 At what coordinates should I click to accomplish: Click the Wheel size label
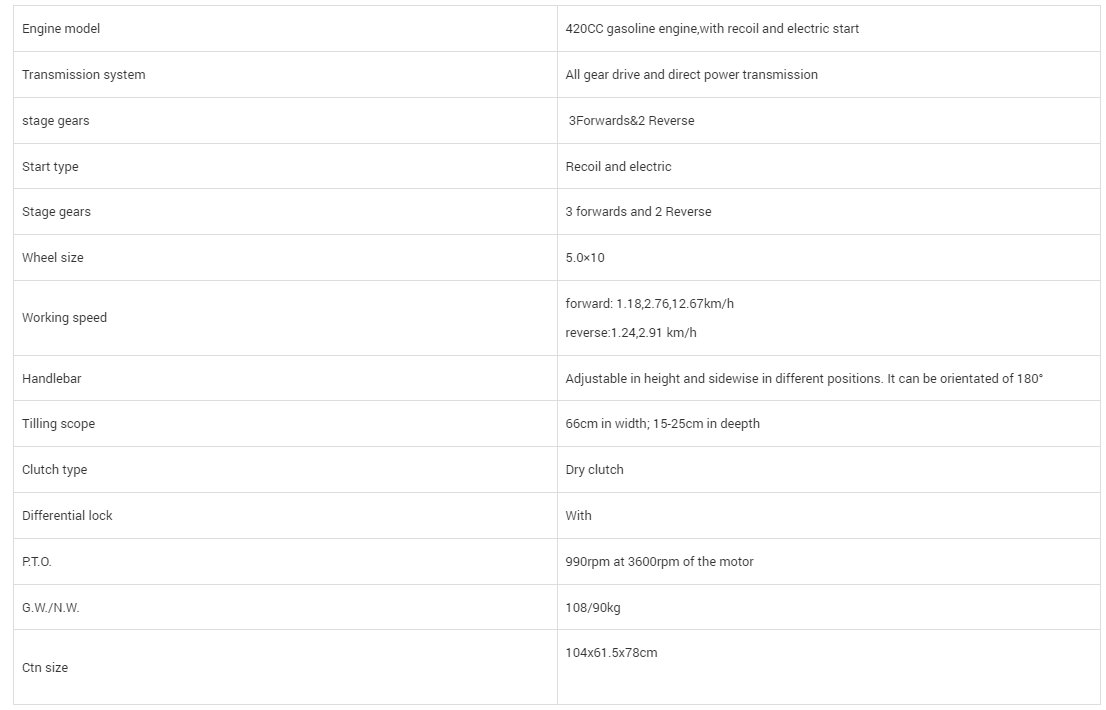pyautogui.click(x=53, y=258)
